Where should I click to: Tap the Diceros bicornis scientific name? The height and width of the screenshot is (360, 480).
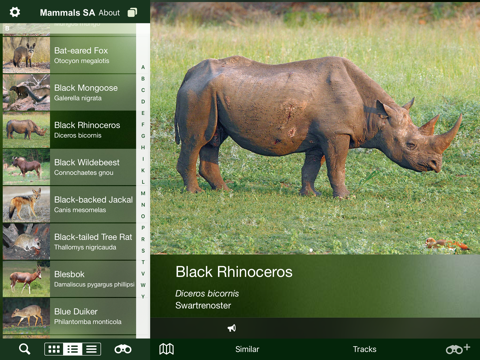(207, 293)
